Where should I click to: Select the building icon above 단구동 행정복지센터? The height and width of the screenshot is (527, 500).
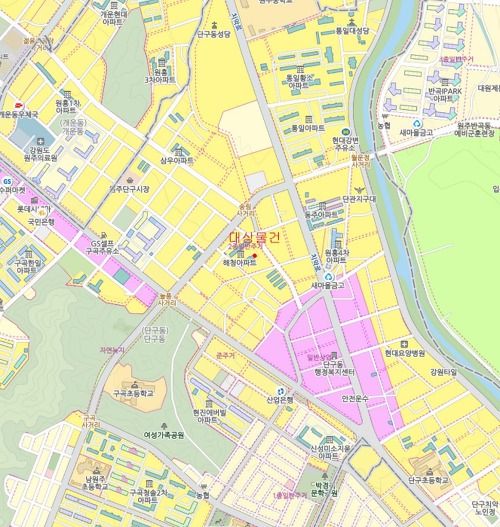click(334, 355)
